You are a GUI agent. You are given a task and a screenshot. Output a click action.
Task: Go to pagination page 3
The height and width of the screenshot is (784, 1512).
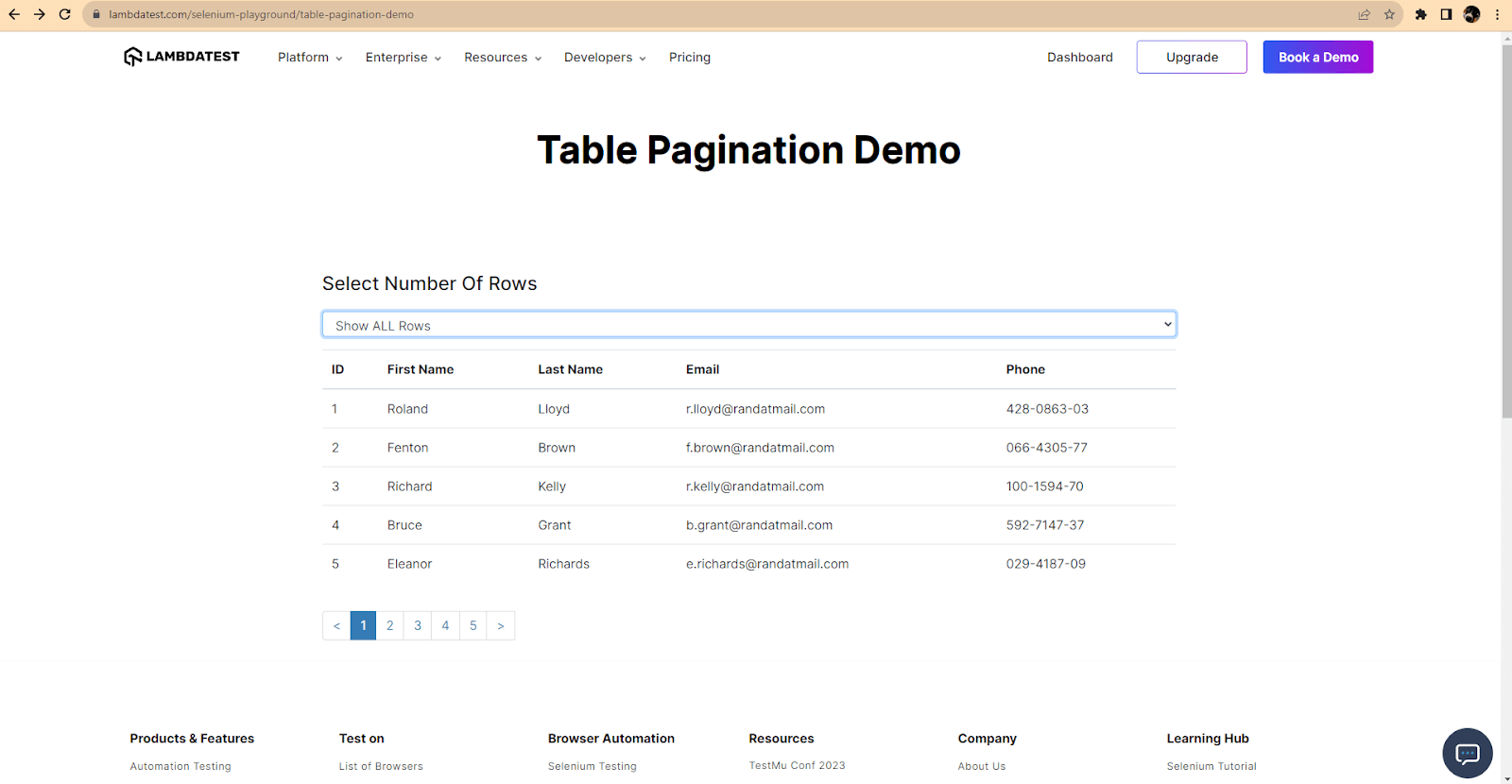[x=418, y=625]
